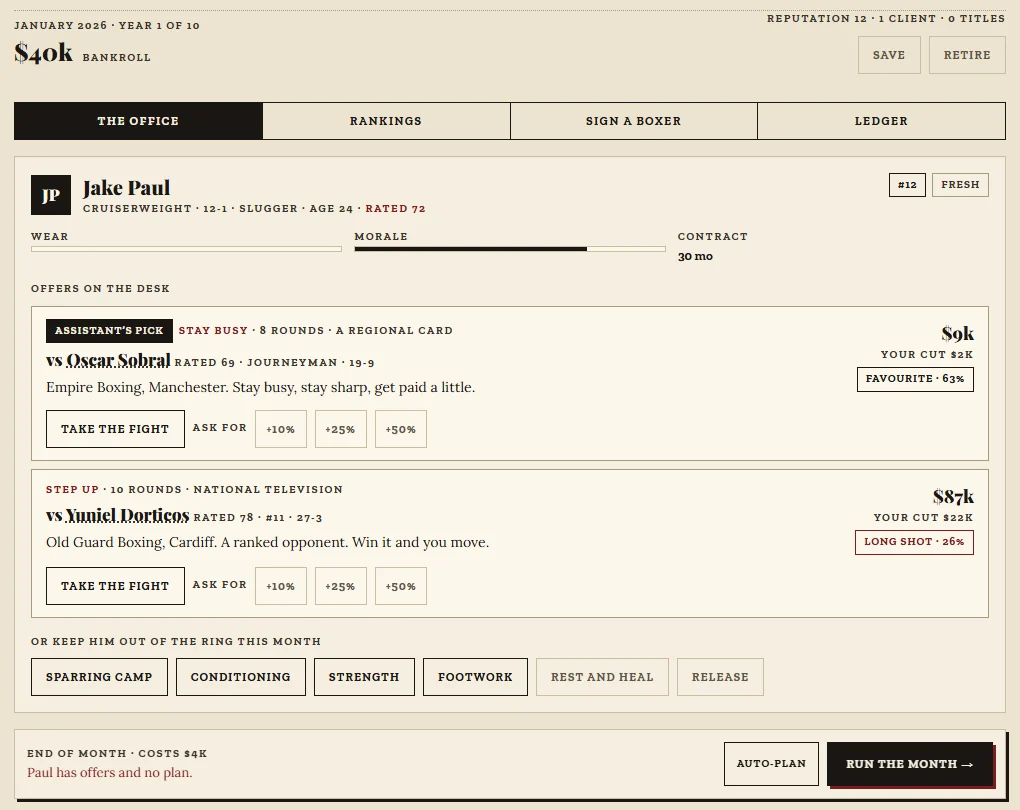Run the month
1020x810 pixels.
coord(909,764)
